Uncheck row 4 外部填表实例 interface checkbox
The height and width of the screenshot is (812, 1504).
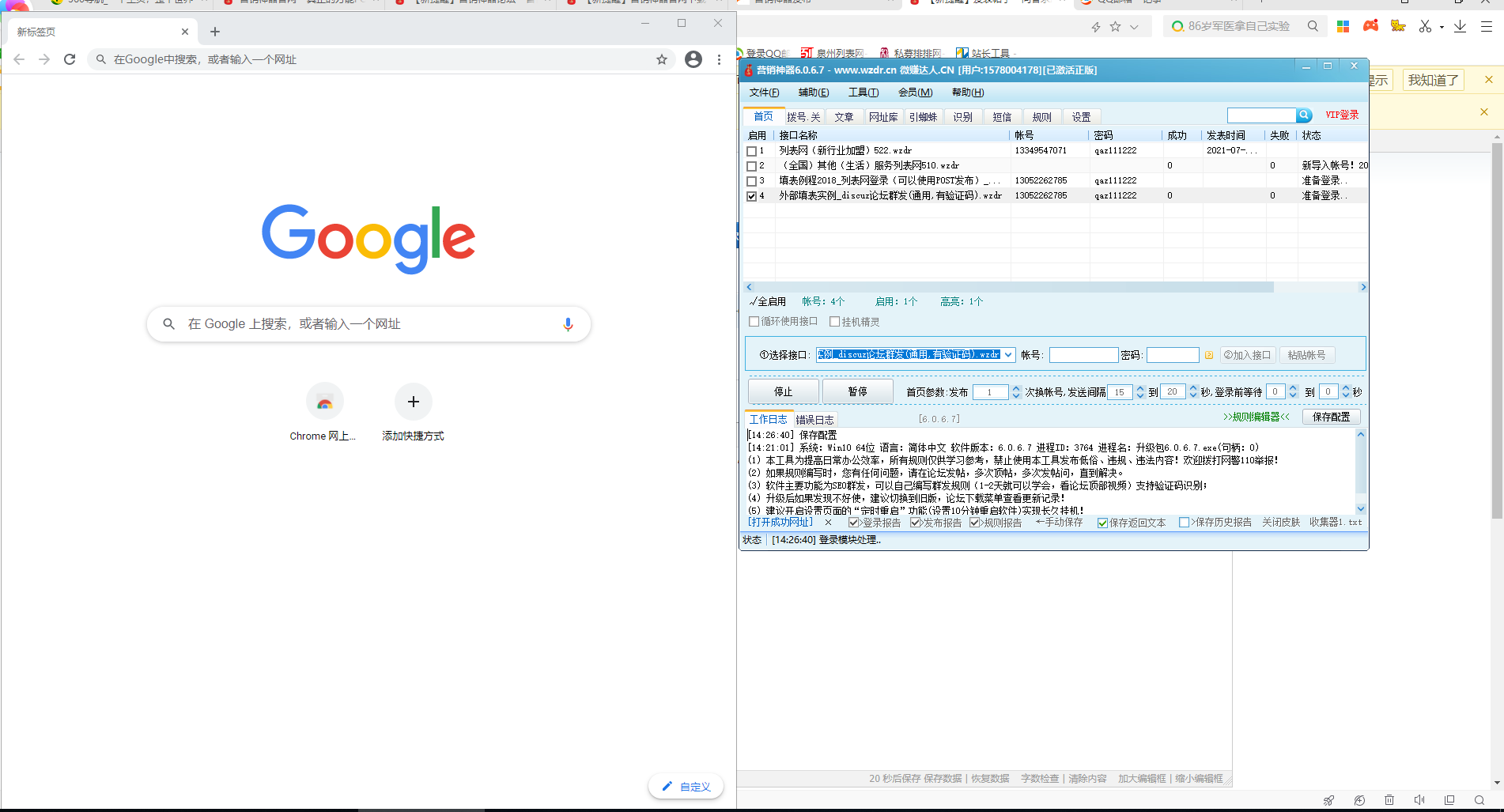pyautogui.click(x=752, y=195)
